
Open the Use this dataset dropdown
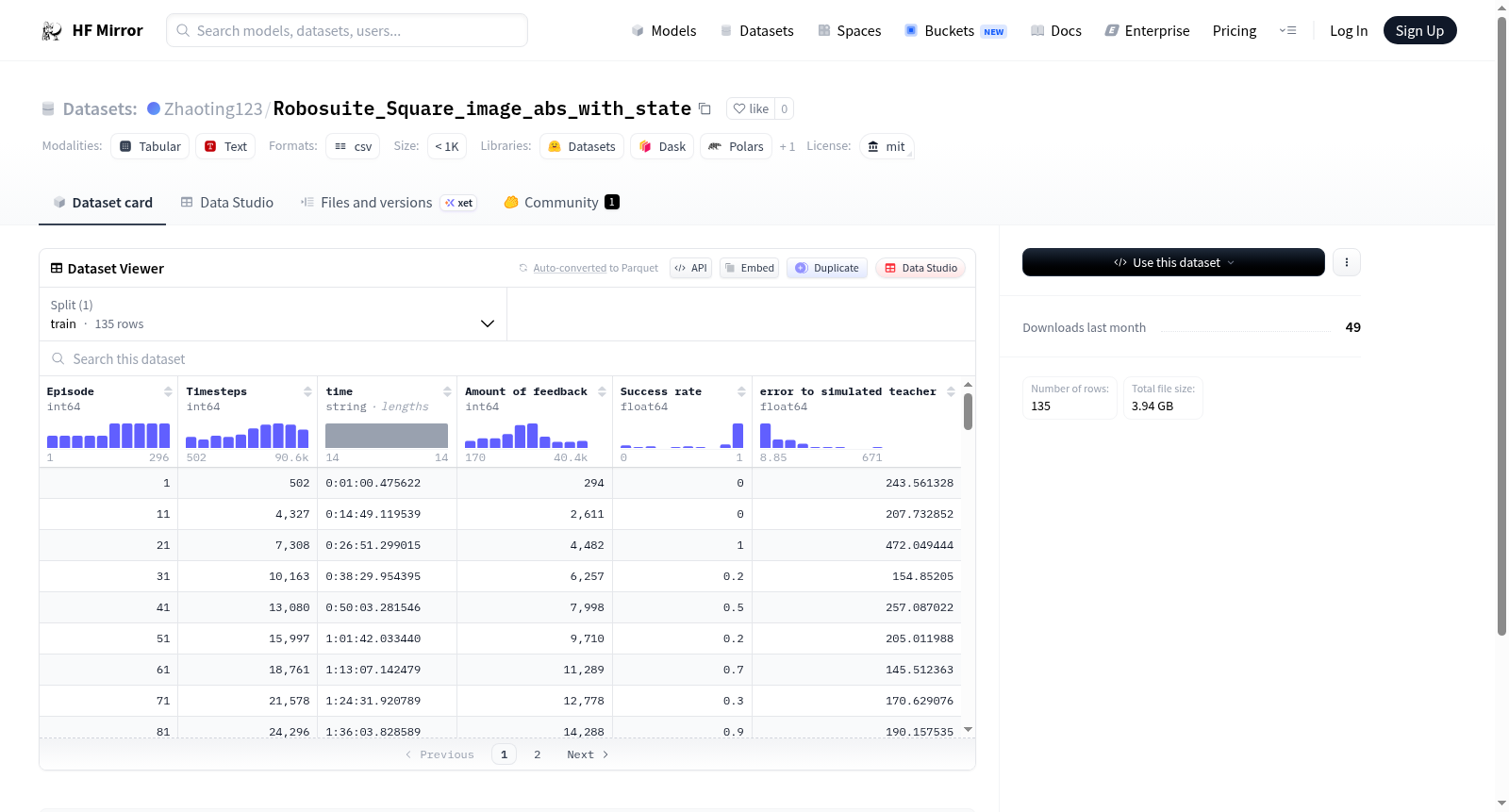[1173, 262]
